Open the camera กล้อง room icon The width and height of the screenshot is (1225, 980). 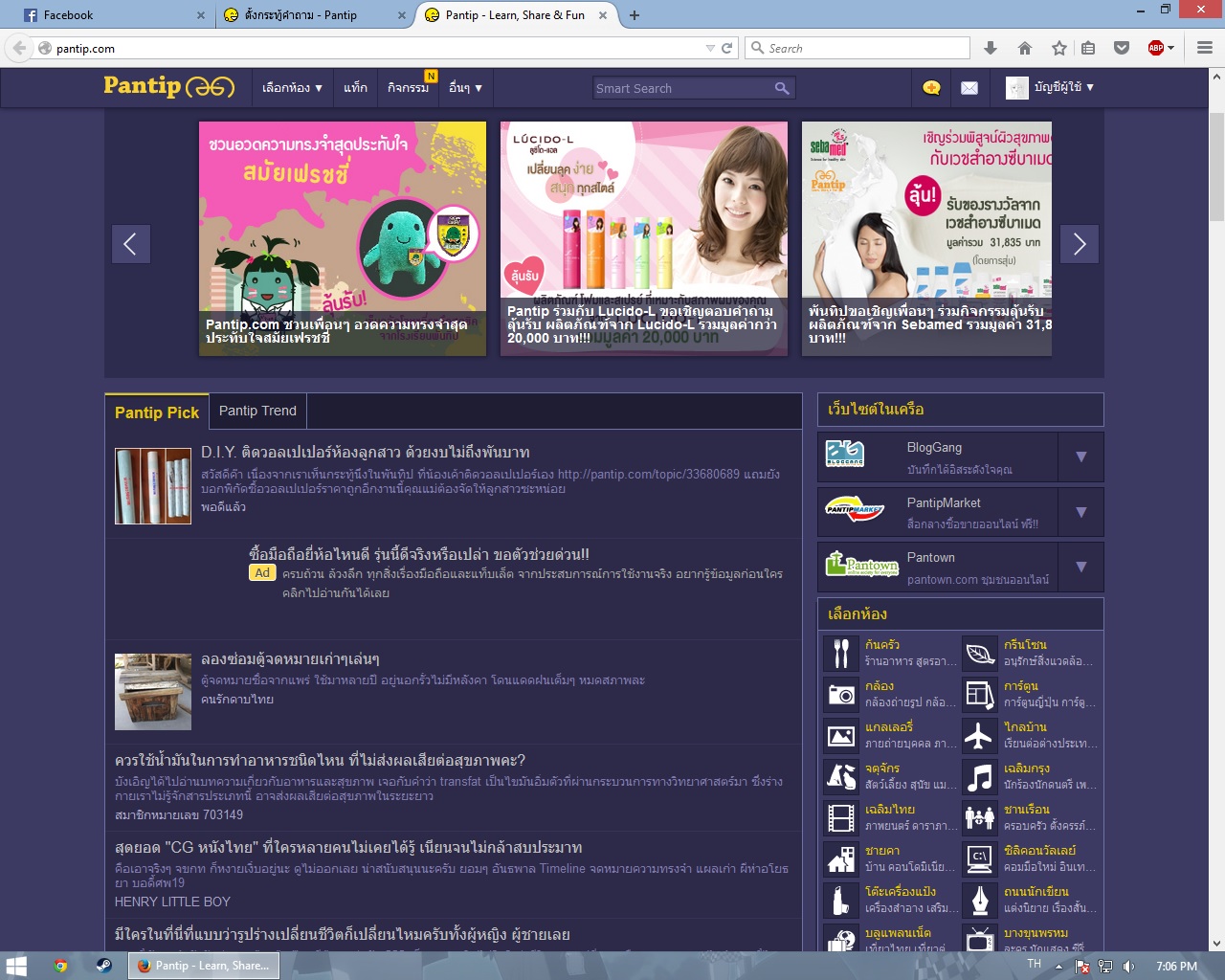coord(841,695)
